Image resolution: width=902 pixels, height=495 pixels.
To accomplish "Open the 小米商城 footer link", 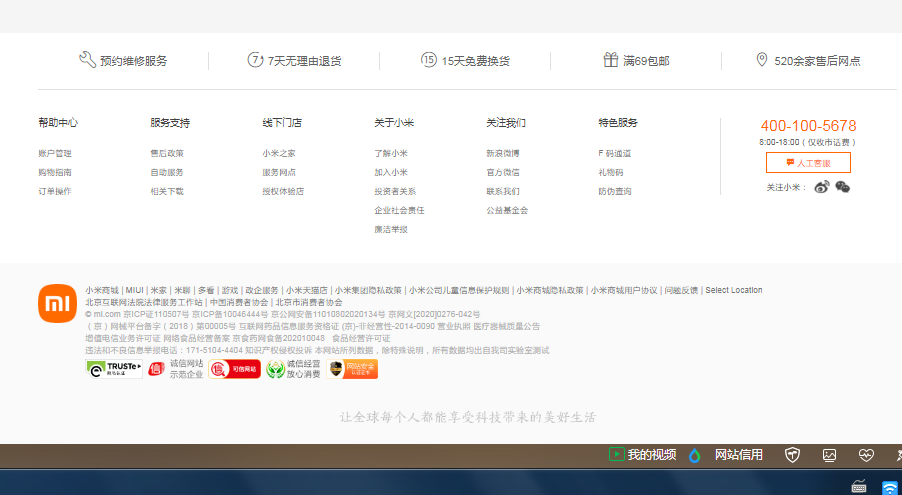I will [x=102, y=290].
